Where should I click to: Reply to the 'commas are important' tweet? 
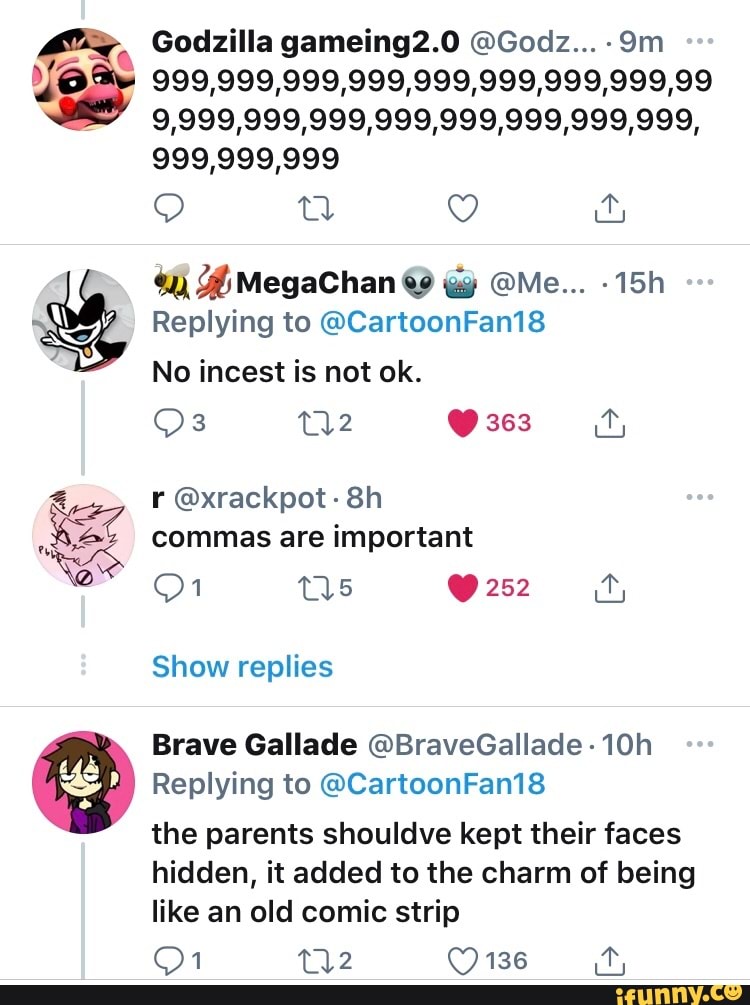[168, 588]
